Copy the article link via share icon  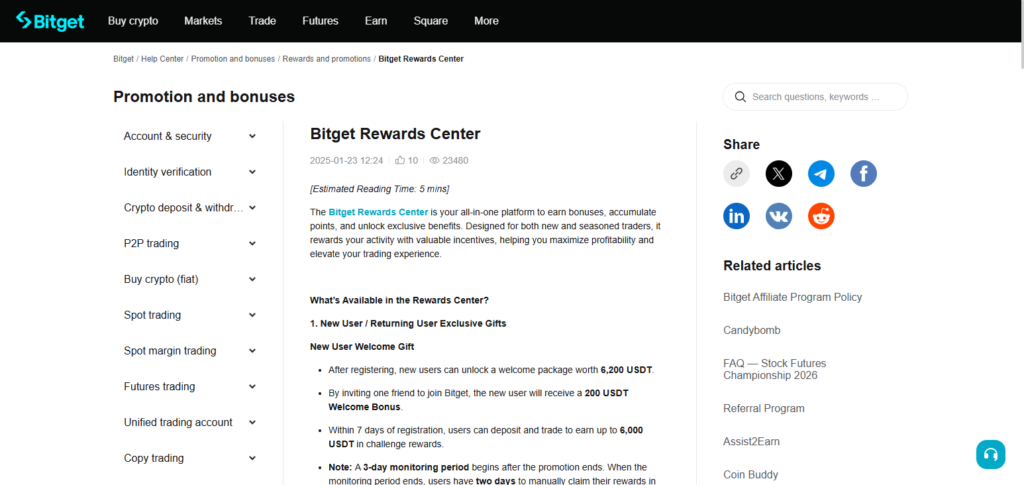point(737,174)
